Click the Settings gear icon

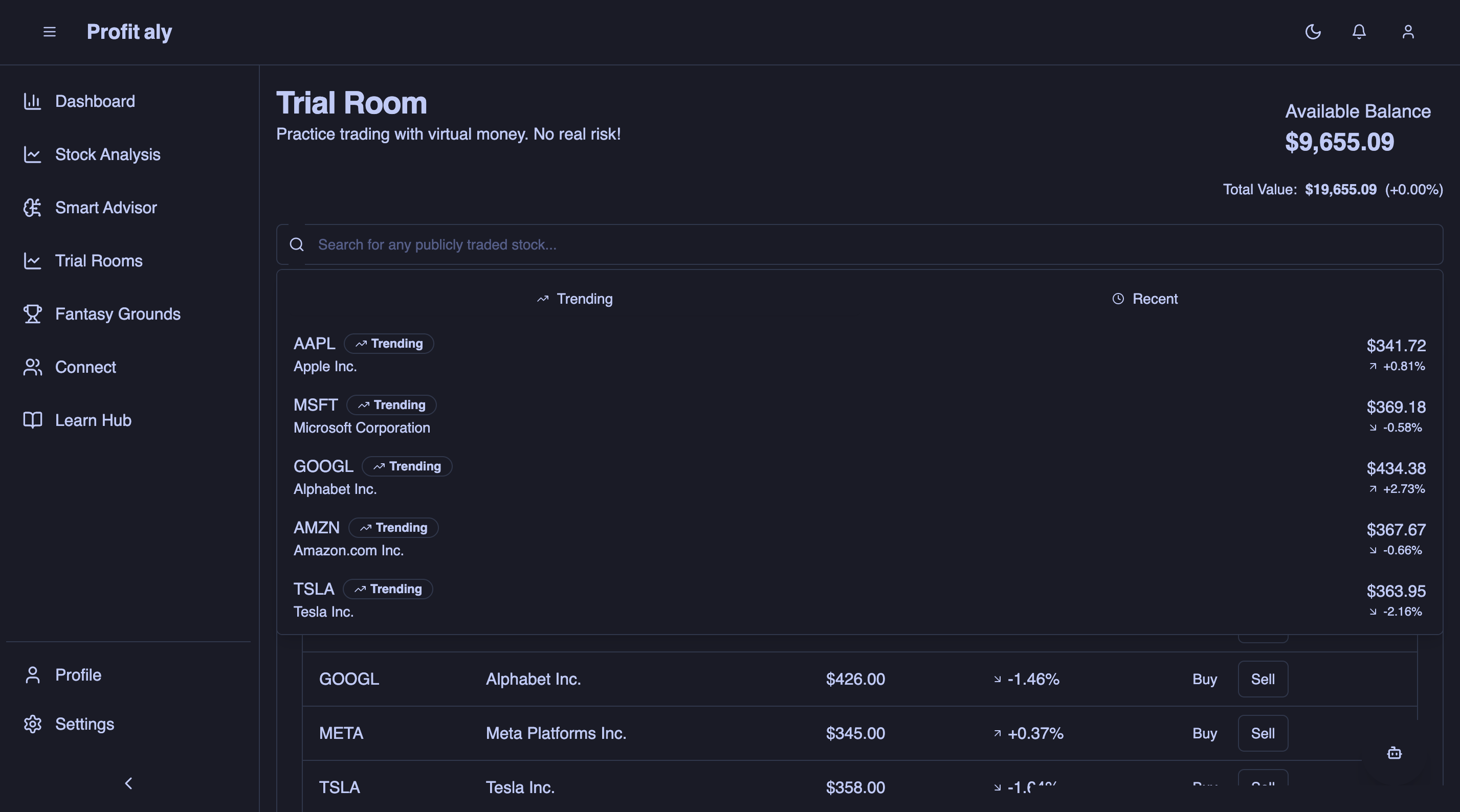click(32, 724)
